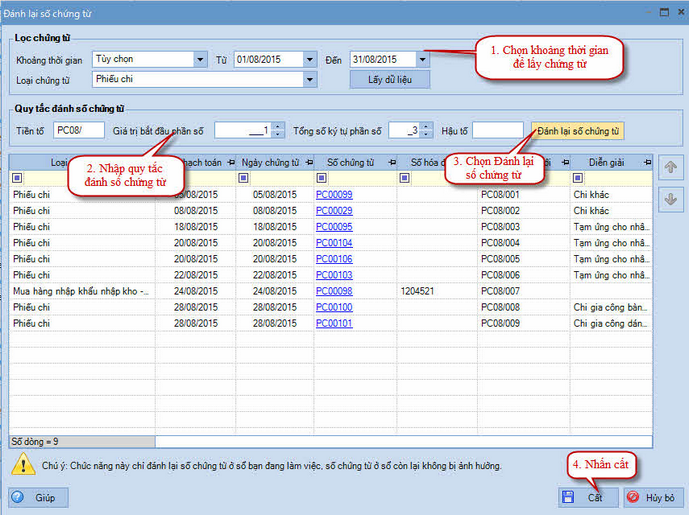
Task: Open the Từ date picker arrow
Action: pyautogui.click(x=310, y=59)
